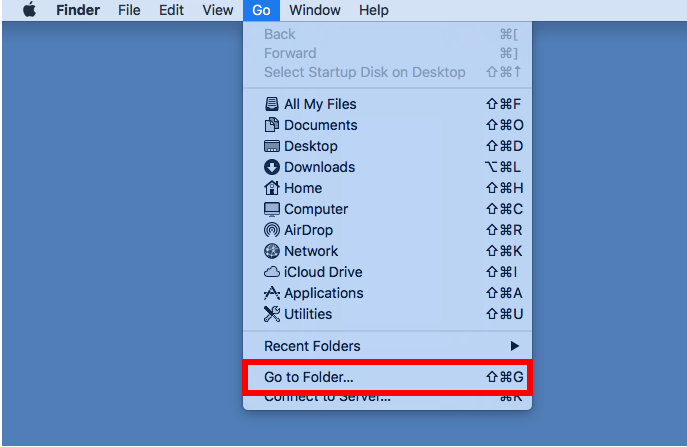Screen dimensions: 687x447
Task: Click the ⇧⌘K shortcut for Network
Action: [504, 251]
